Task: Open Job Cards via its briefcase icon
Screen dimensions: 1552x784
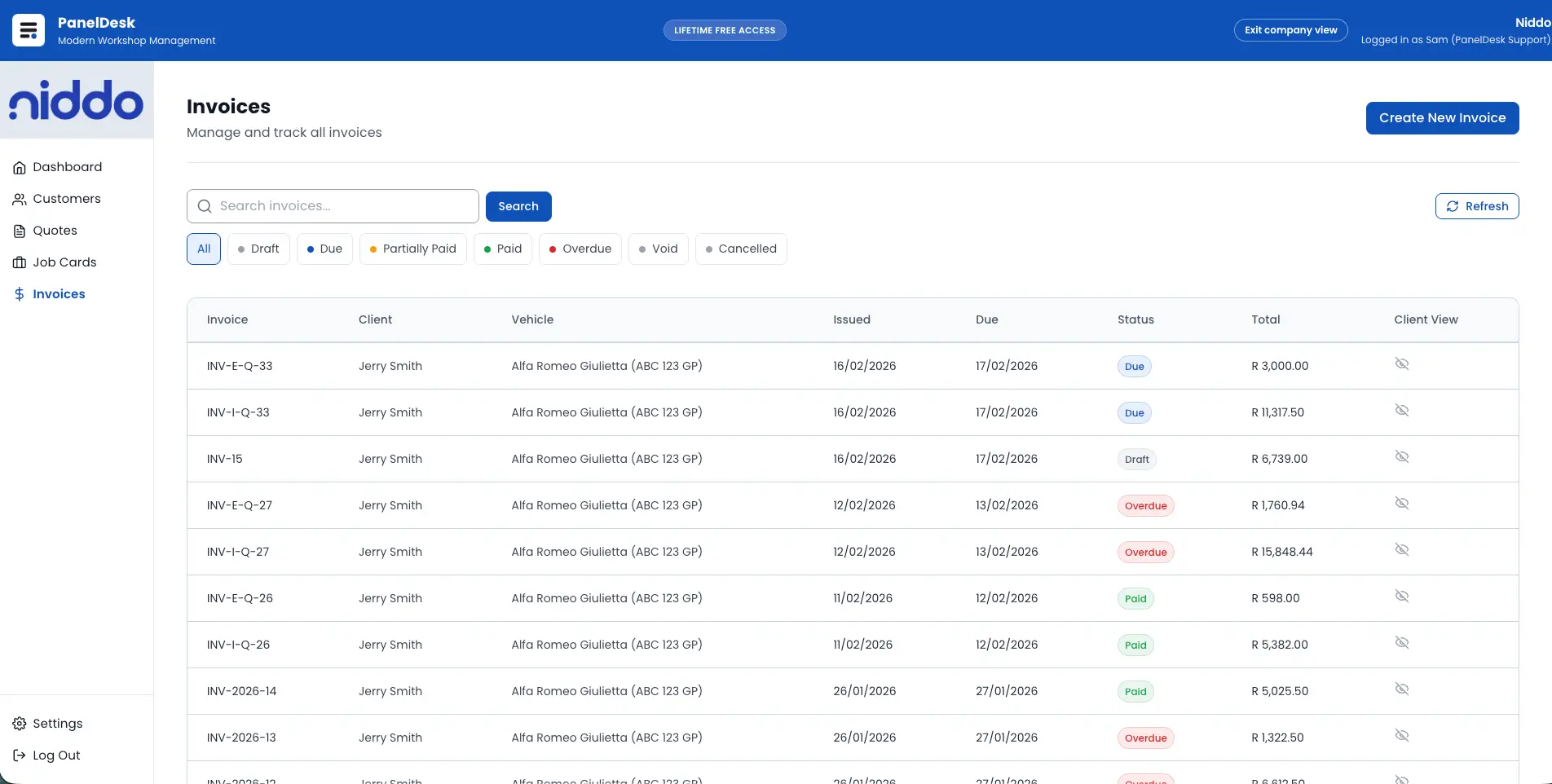Action: (20, 262)
